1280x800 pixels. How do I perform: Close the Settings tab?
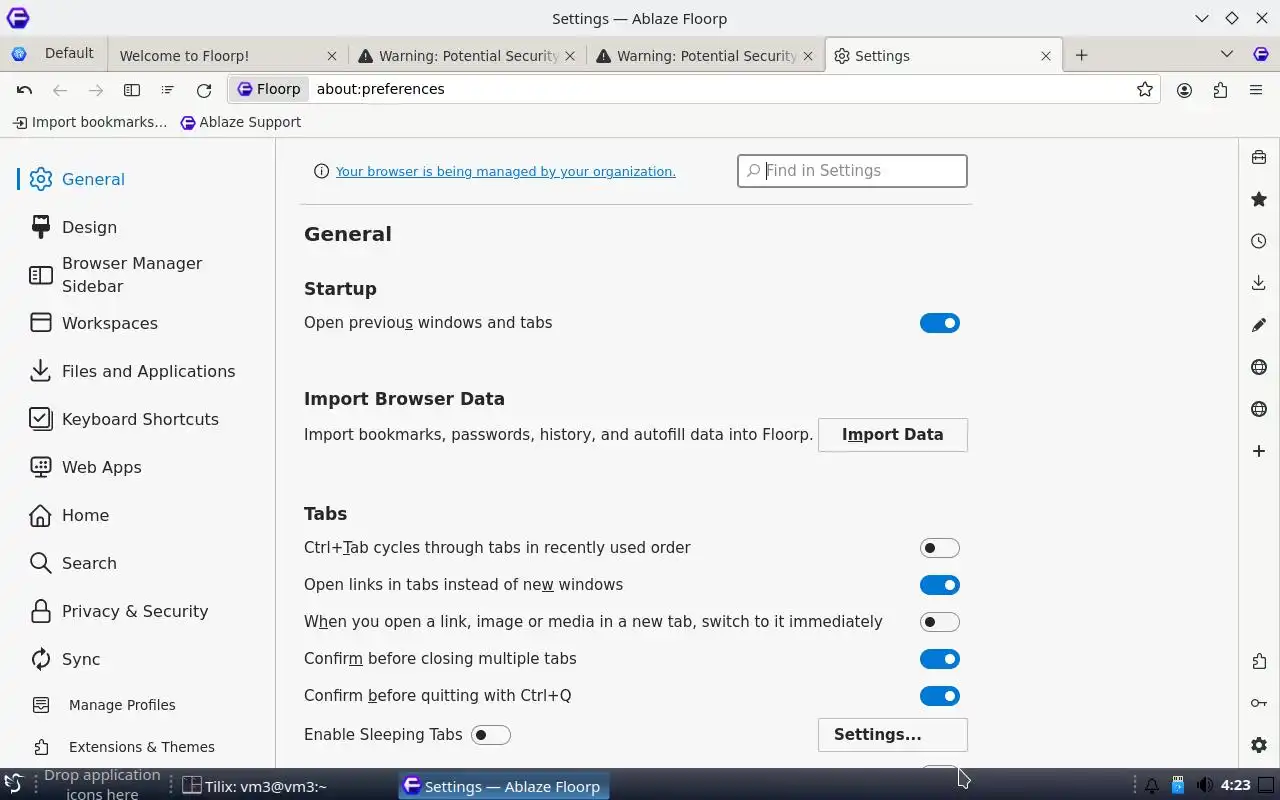coord(1046,56)
